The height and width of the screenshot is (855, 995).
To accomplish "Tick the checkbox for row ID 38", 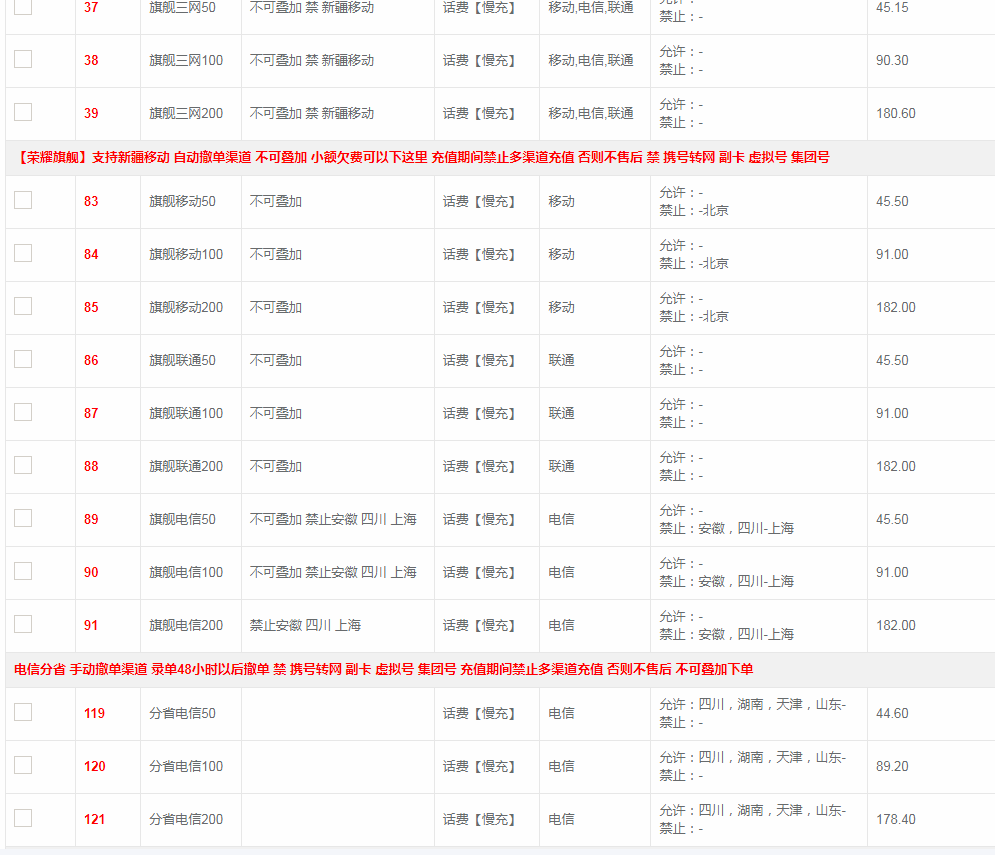I will tap(23, 59).
